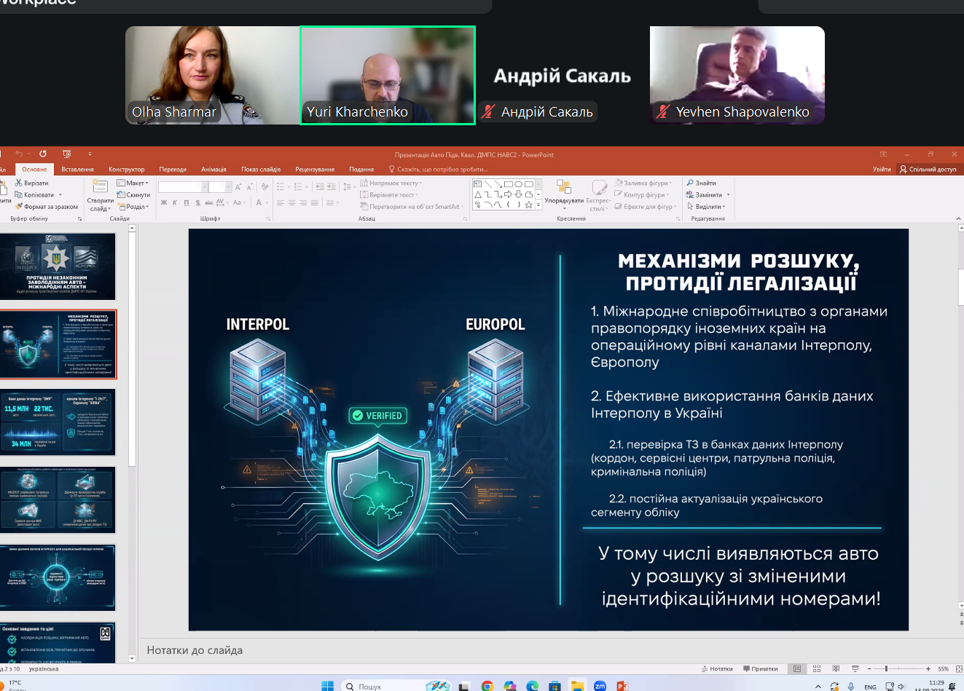Select the oval shape in shapes gallery
Image resolution: width=964 pixels, height=691 pixels.
pos(518,184)
